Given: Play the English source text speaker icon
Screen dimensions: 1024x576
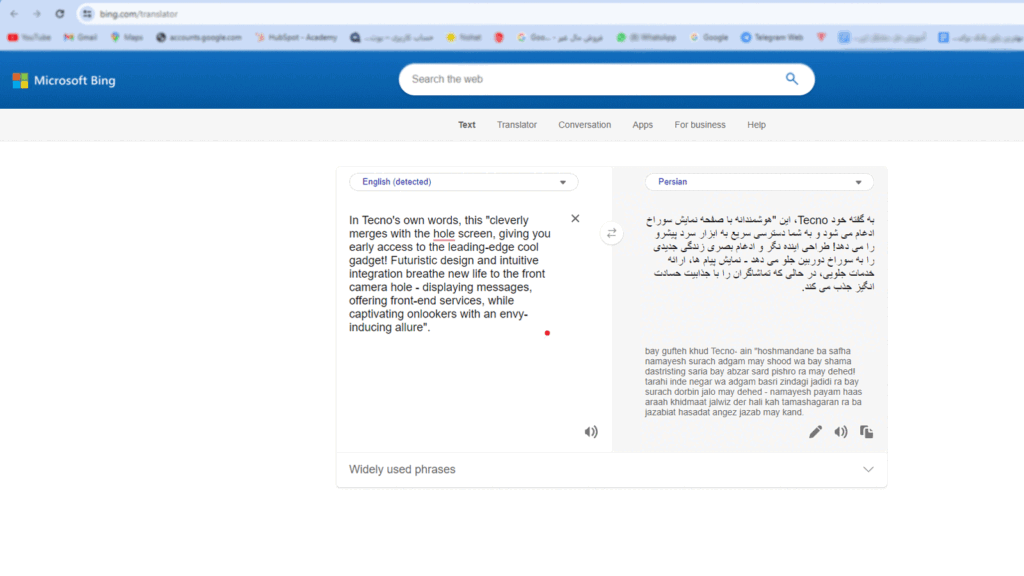Looking at the screenshot, I should tap(591, 431).
